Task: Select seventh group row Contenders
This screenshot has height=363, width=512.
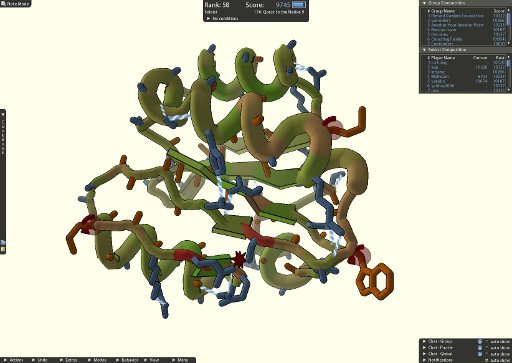Action: 465,44
